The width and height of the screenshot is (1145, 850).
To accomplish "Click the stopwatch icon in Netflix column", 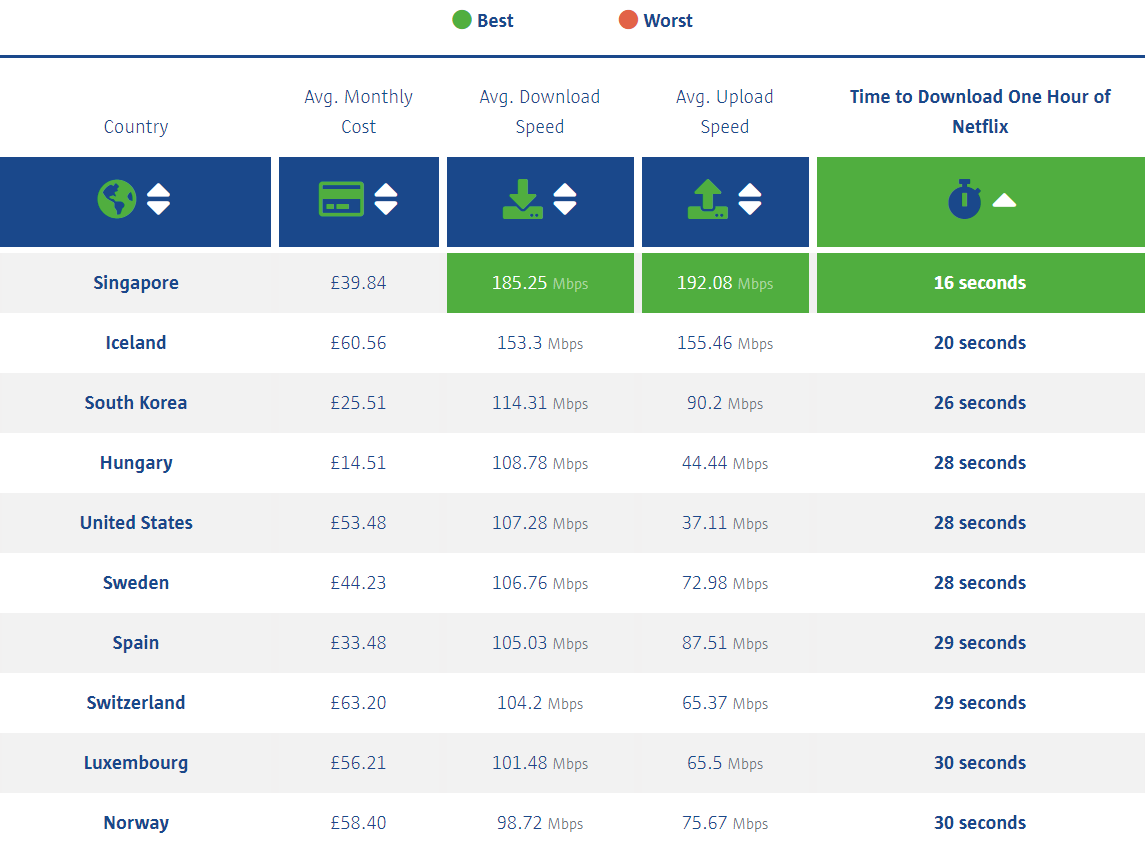I will tap(965, 200).
